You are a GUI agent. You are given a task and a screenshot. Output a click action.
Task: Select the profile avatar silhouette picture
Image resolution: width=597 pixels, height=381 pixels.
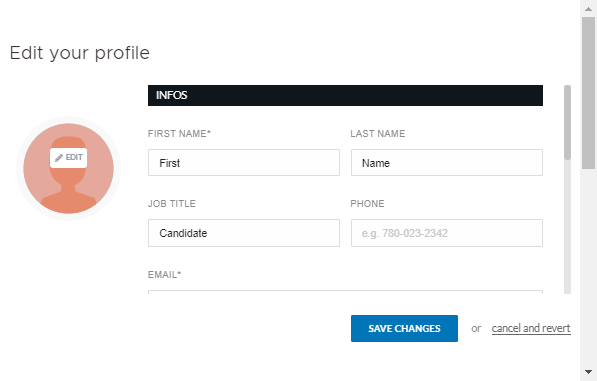69,168
